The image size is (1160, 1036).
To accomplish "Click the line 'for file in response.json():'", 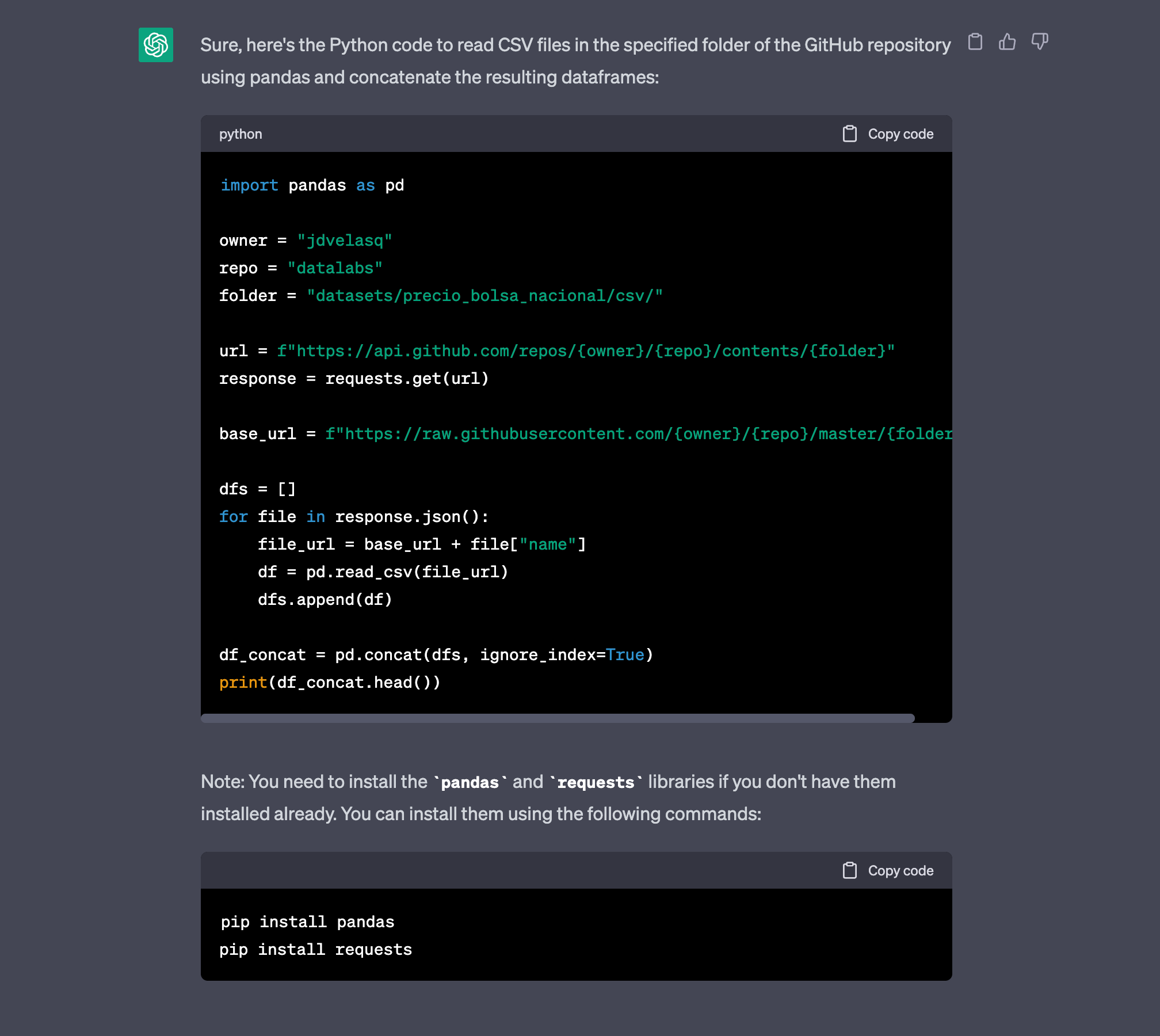I will point(354,517).
